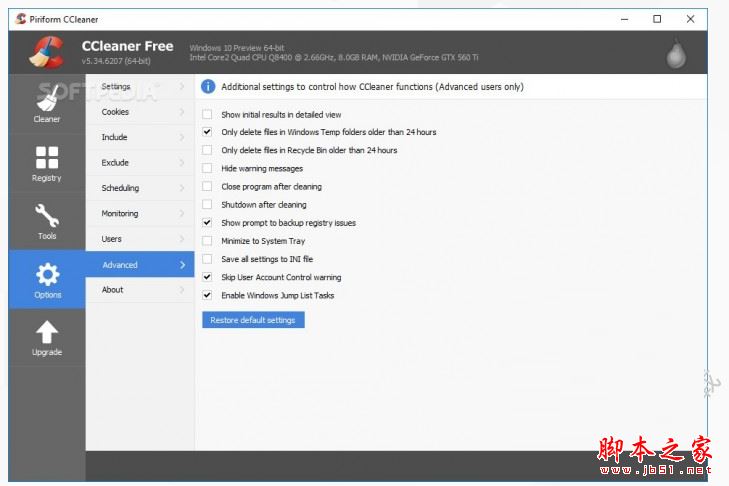Click the CCleaner Free product title
The width and height of the screenshot is (729, 486).
[127, 46]
